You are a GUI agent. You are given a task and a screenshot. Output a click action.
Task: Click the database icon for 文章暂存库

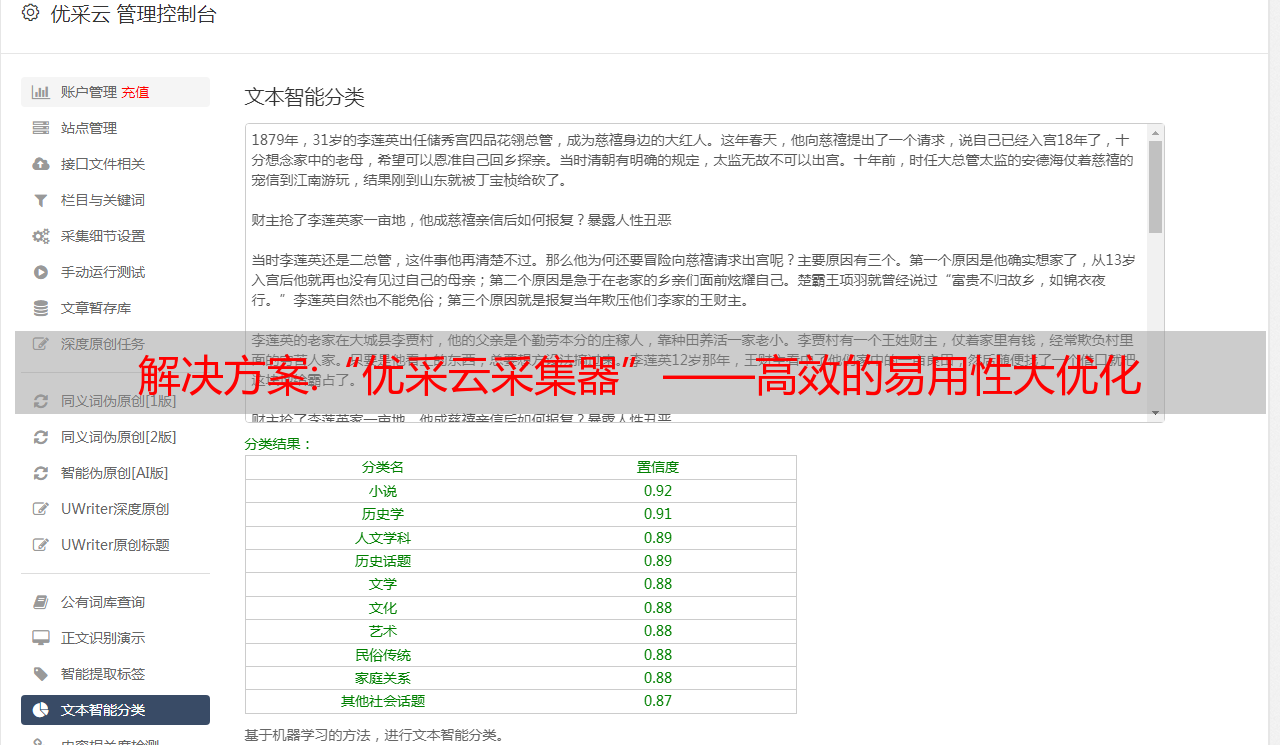(41, 308)
